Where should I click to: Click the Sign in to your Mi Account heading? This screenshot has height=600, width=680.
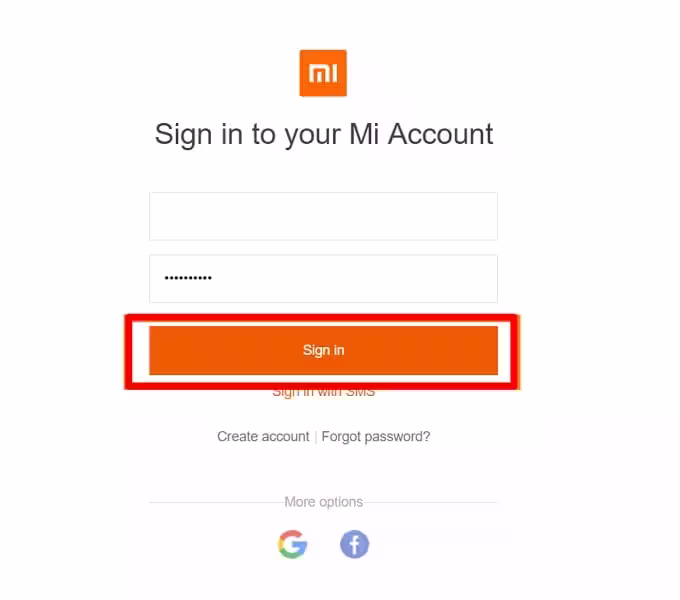click(324, 135)
